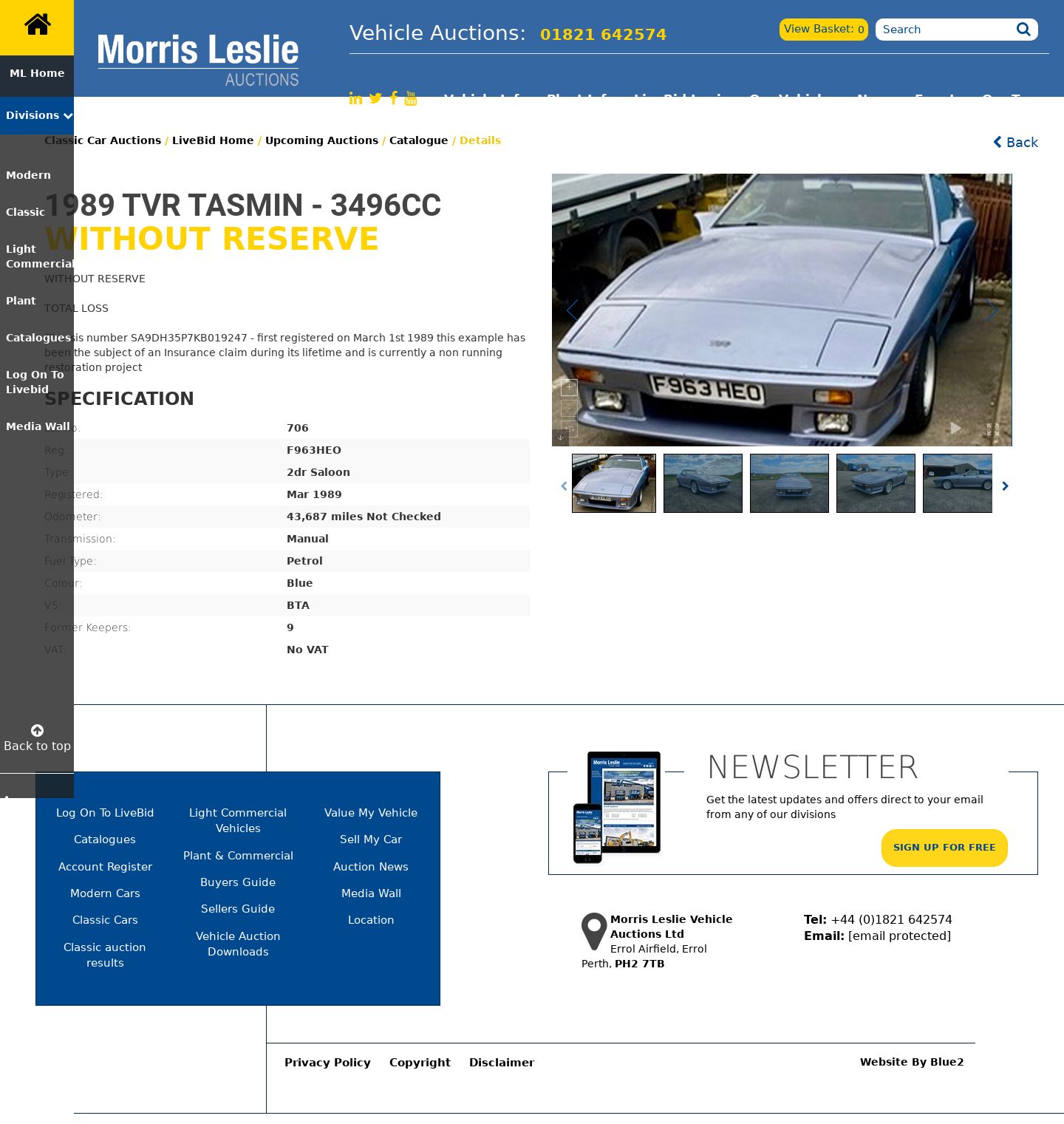Open Upcoming Auctions breadcrumb
This screenshot has height=1124, width=1064.
tap(321, 140)
